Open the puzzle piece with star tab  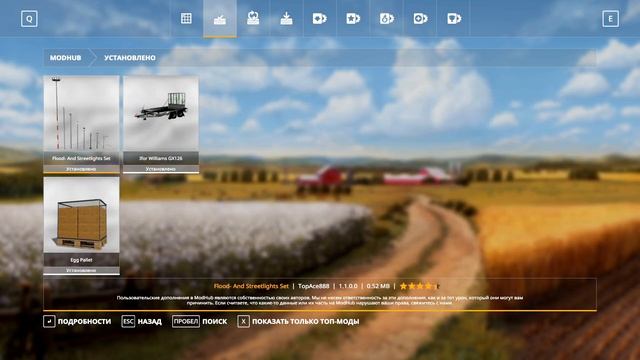coord(353,18)
